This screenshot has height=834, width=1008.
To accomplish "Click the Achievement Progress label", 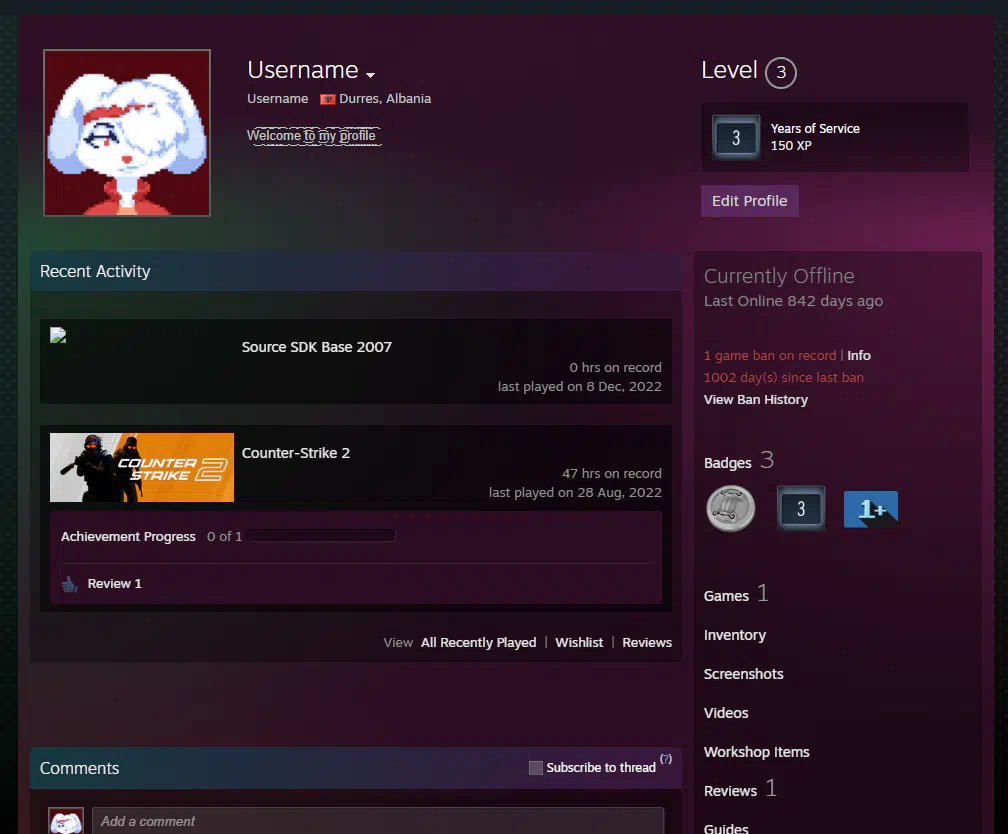I will 128,536.
